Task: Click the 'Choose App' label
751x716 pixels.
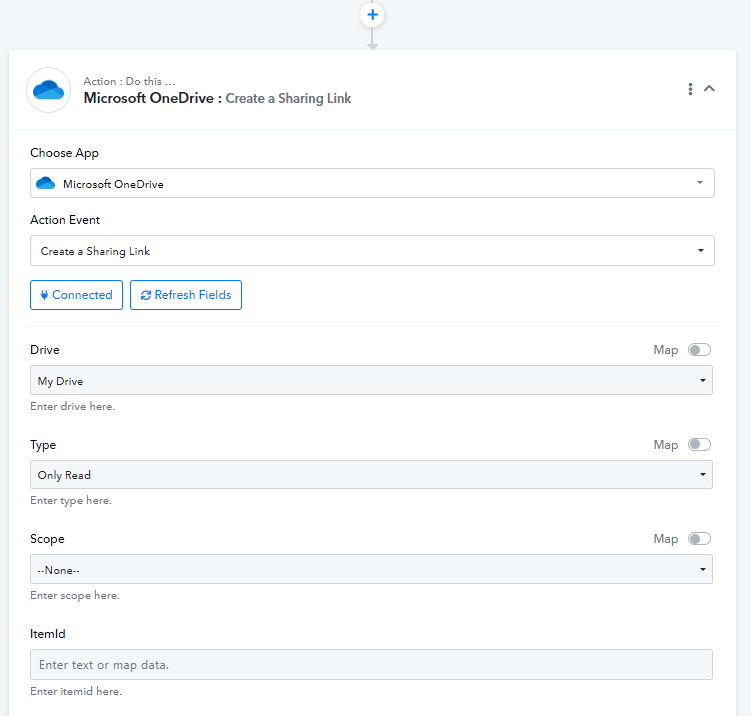Action: 64,153
